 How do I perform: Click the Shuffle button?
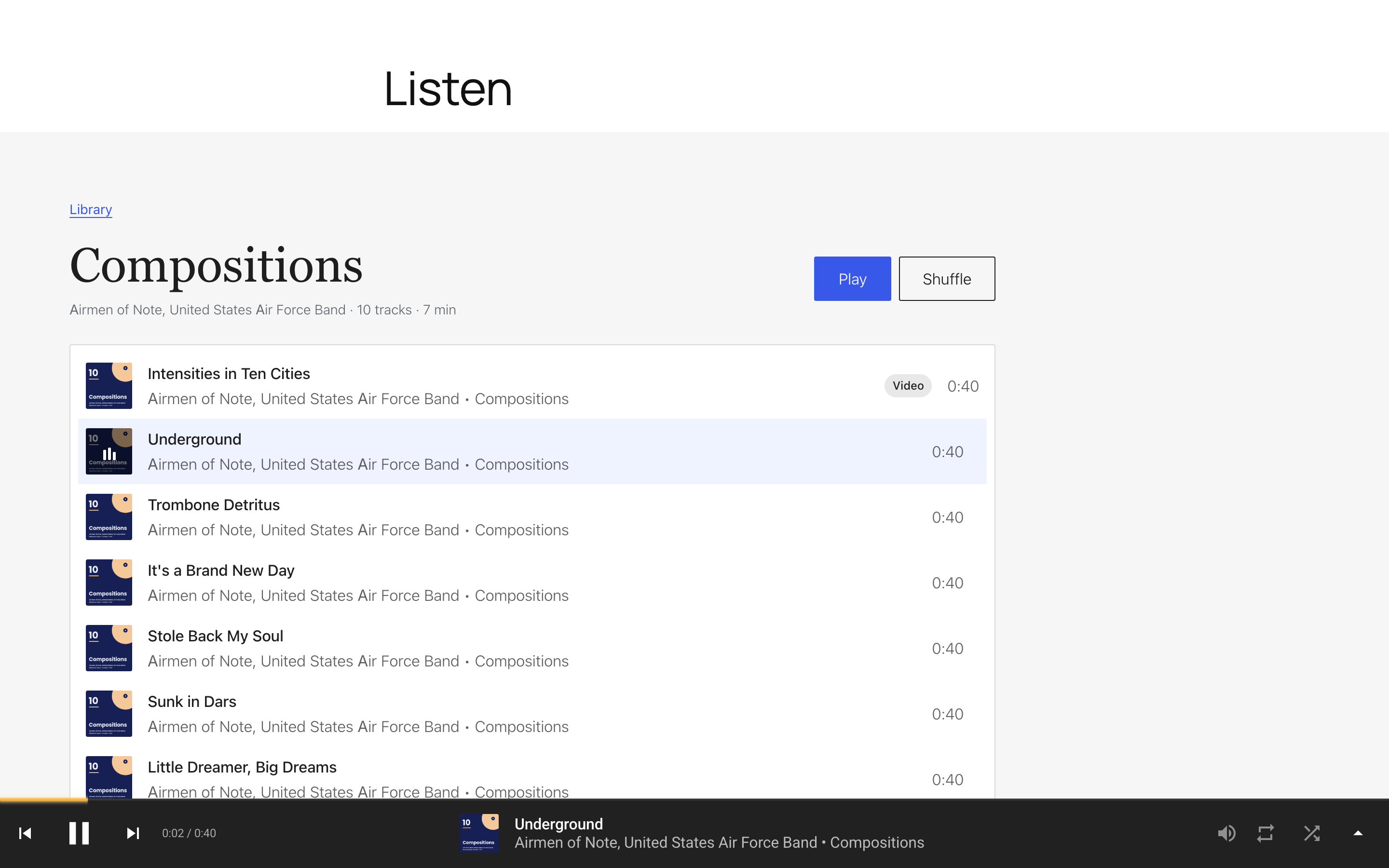[x=946, y=279]
